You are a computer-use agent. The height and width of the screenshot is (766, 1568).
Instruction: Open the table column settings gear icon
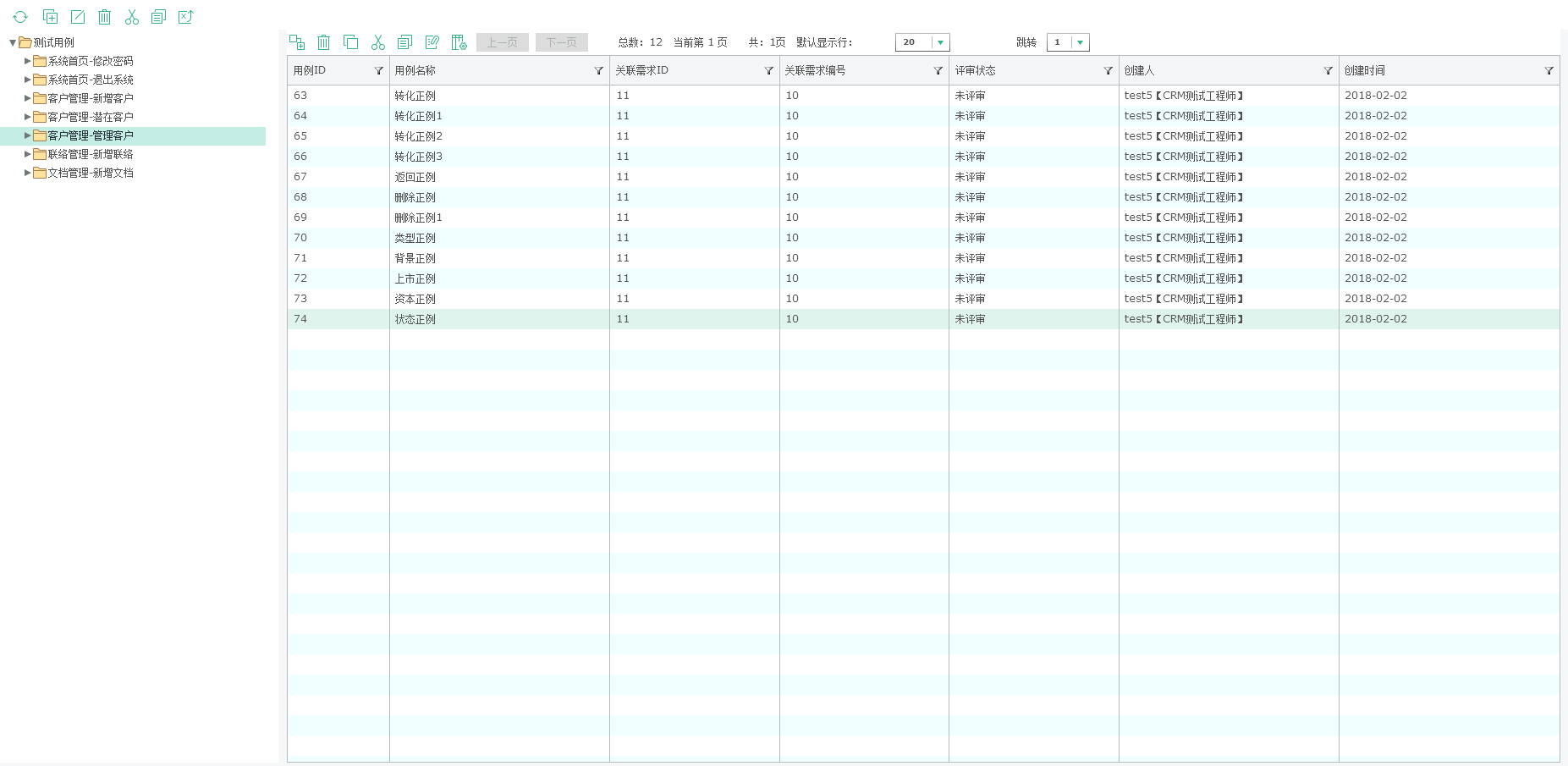click(459, 42)
